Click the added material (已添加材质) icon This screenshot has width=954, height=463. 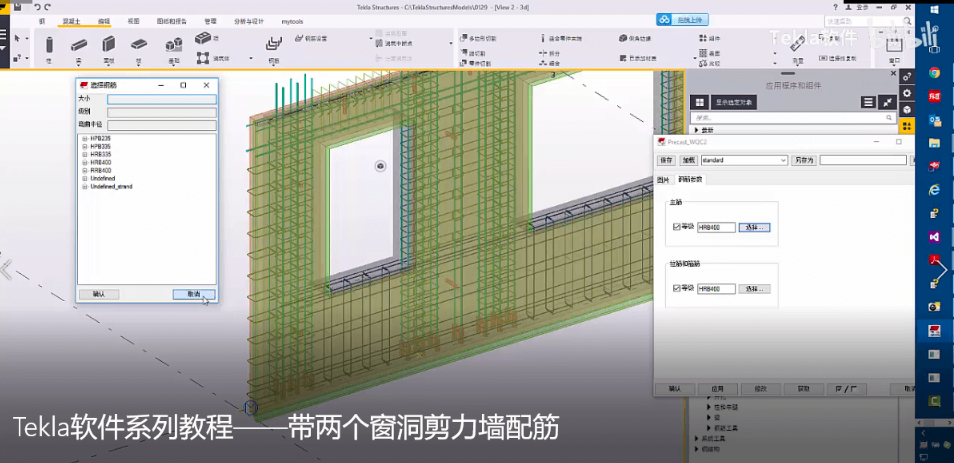pos(623,58)
